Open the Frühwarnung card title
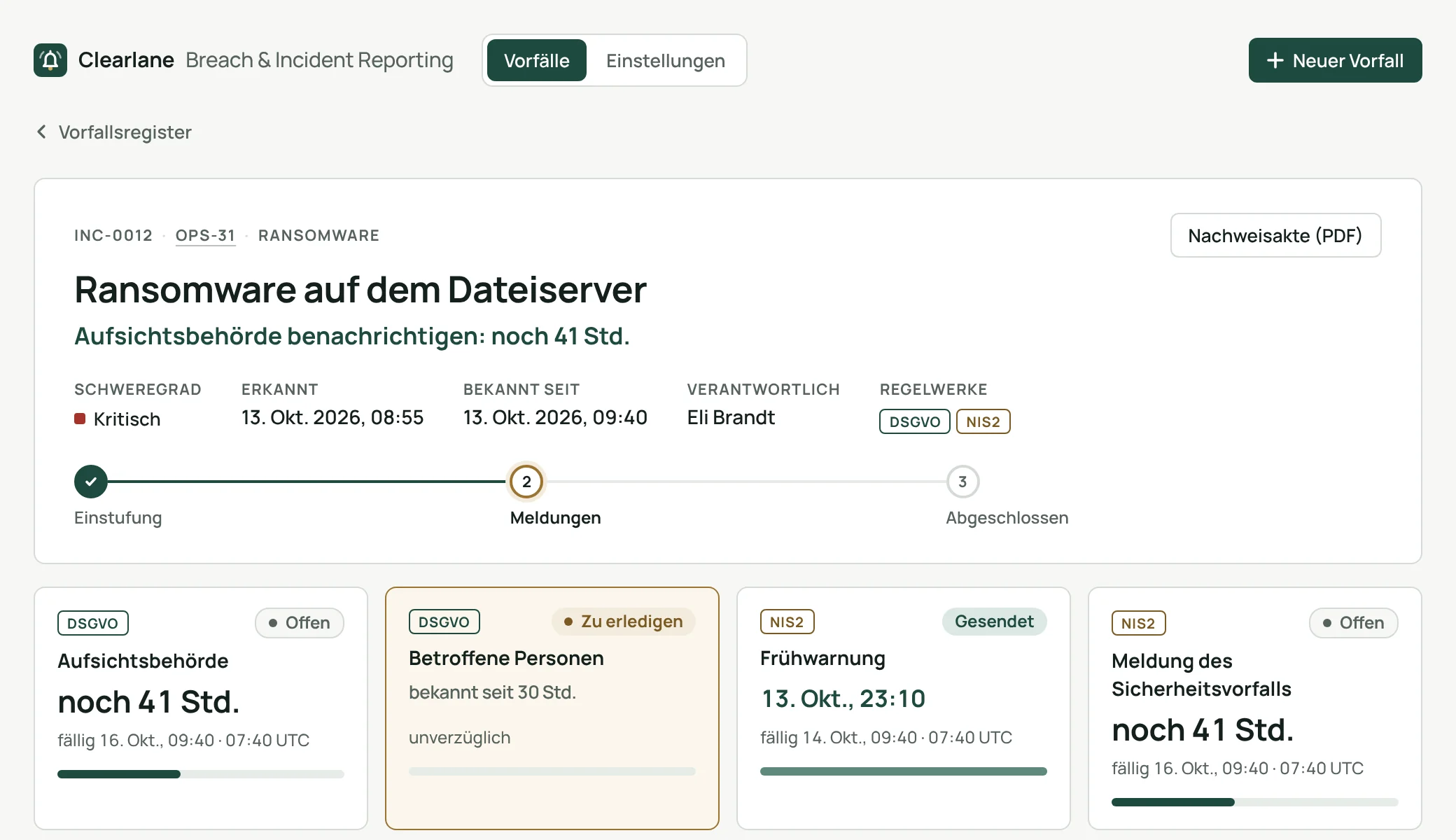Image resolution: width=1456 pixels, height=840 pixels. tap(822, 658)
